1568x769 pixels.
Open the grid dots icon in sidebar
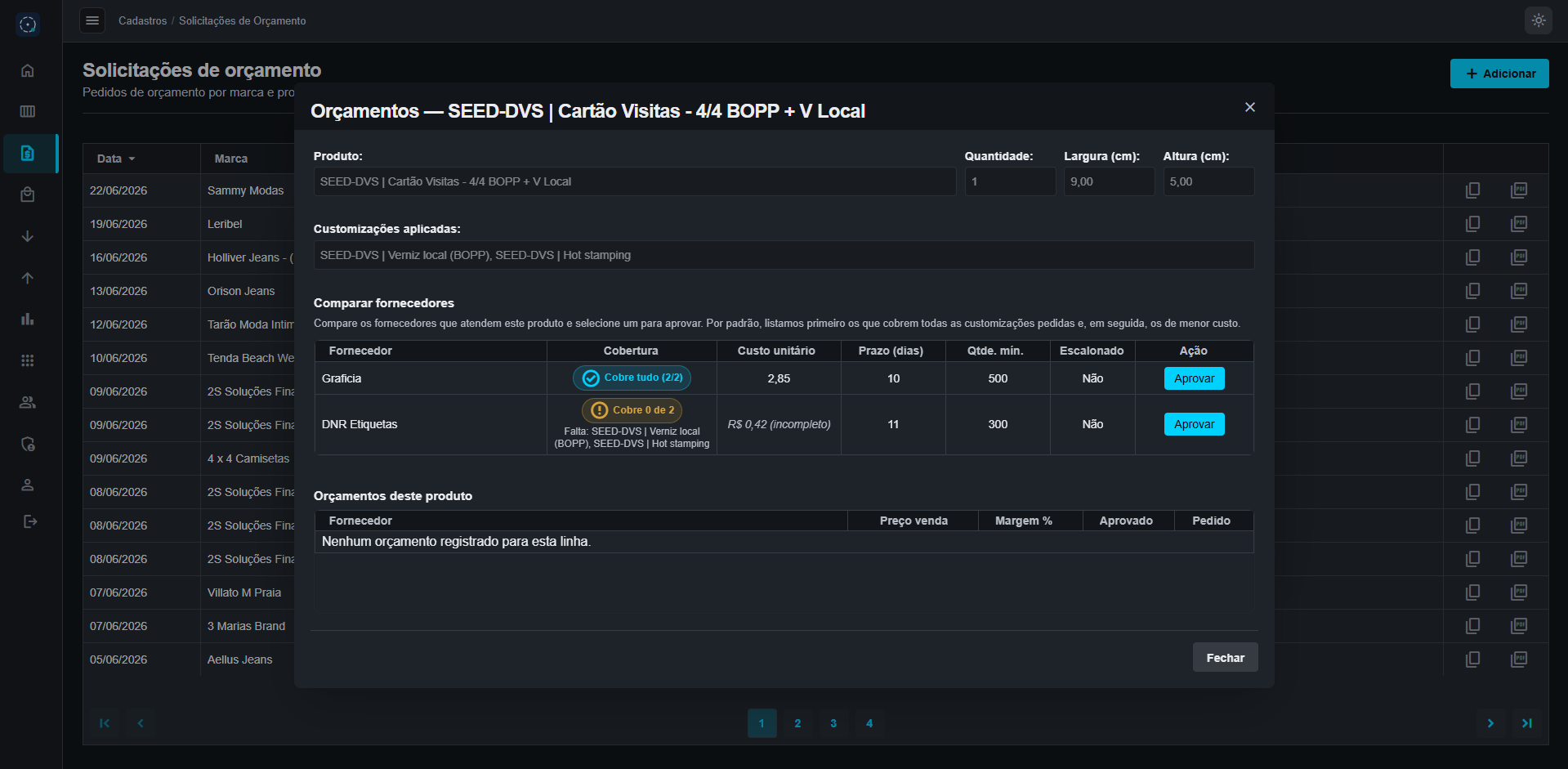[x=28, y=360]
